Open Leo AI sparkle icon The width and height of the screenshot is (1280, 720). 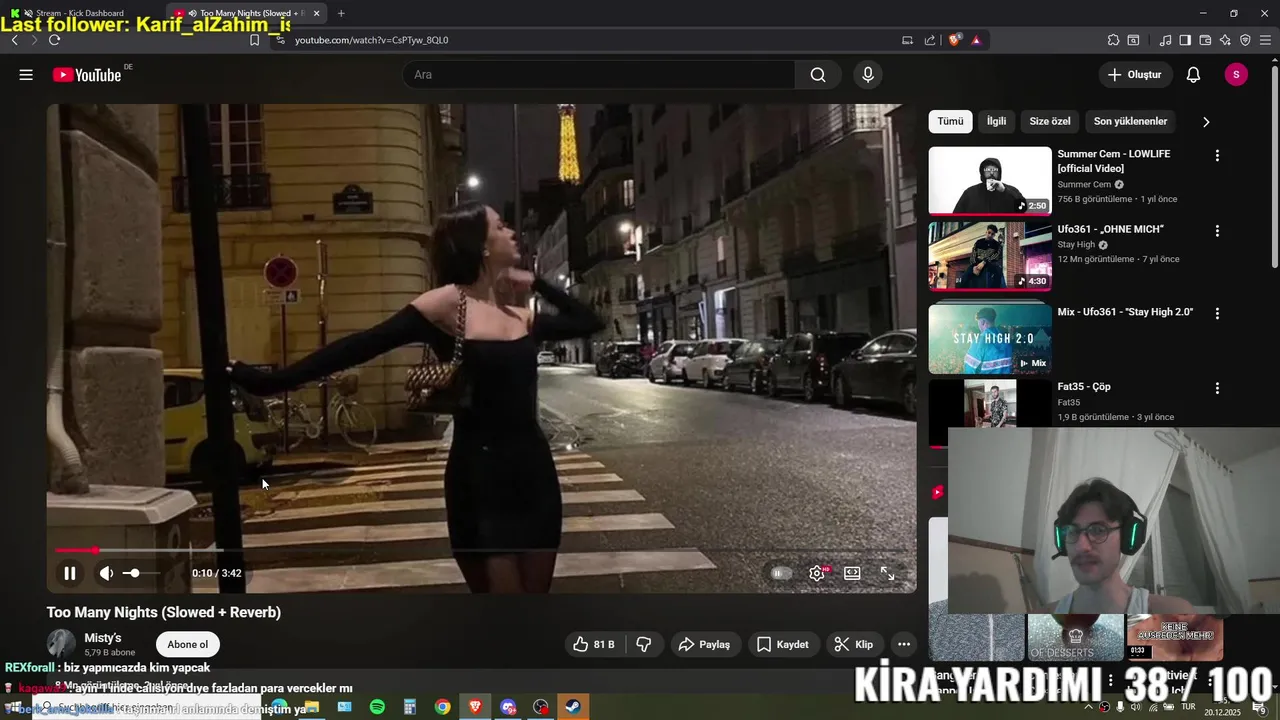point(1225,40)
